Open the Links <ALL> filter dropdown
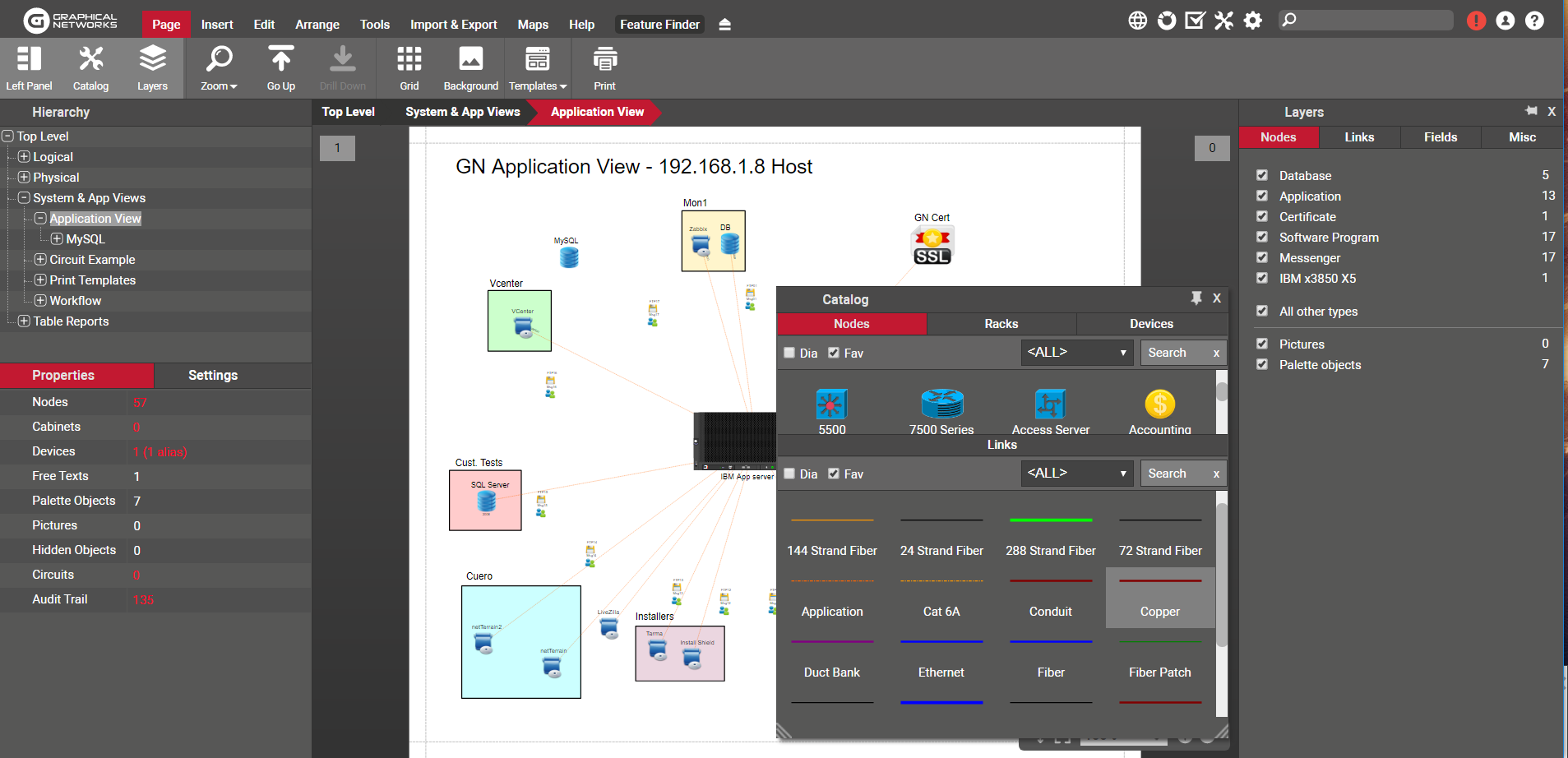This screenshot has height=758, width=1568. pos(1076,474)
